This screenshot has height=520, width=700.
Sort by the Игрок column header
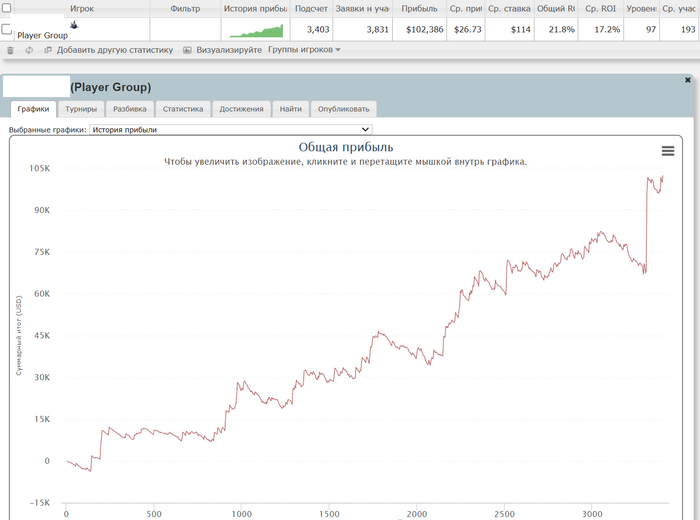click(82, 8)
